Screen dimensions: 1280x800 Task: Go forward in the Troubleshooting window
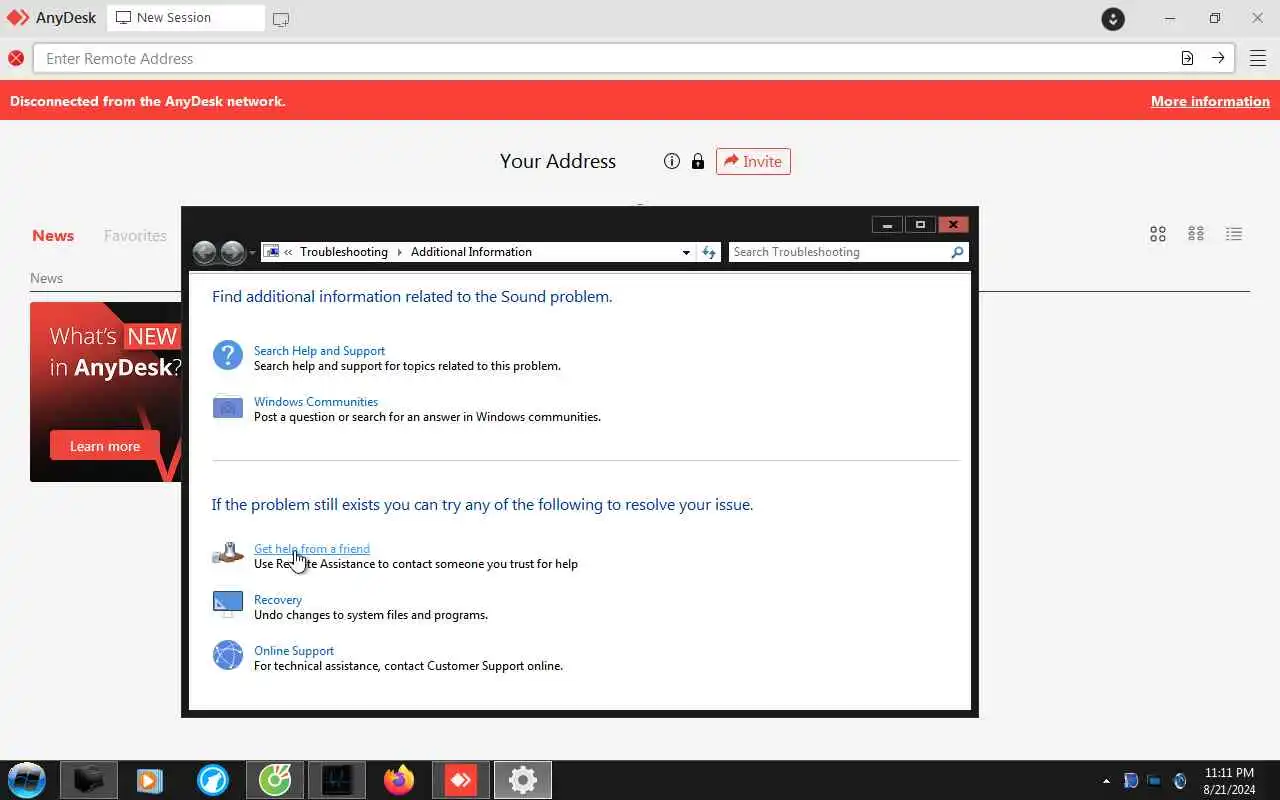click(232, 252)
